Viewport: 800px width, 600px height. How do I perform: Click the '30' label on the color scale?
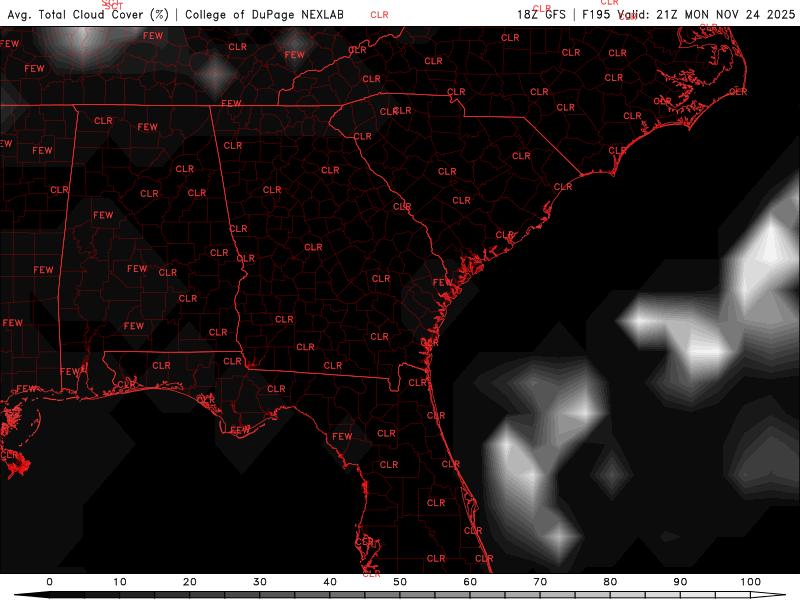coord(260,582)
